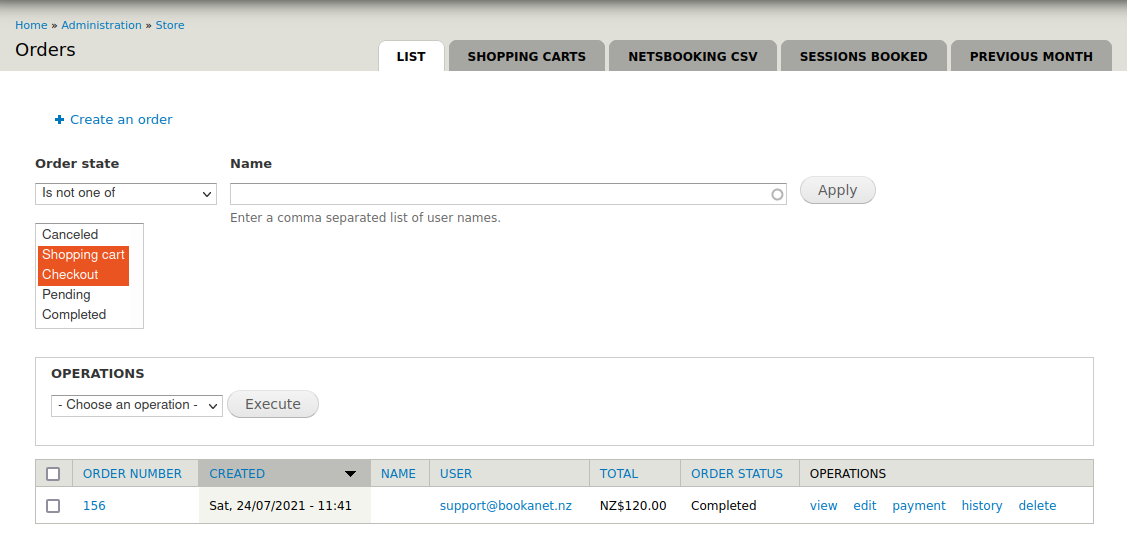
Task: Click the Execute button
Action: tap(272, 404)
